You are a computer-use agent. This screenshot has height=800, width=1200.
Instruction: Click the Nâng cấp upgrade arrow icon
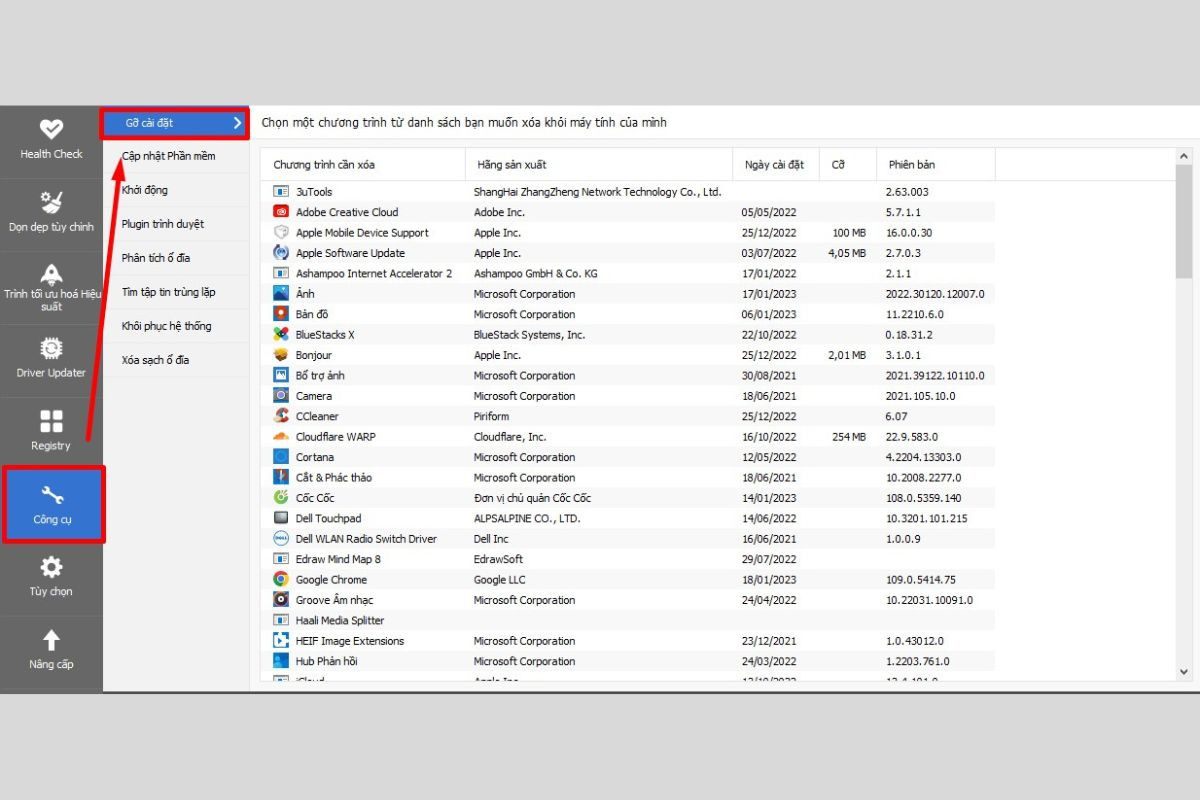51,640
